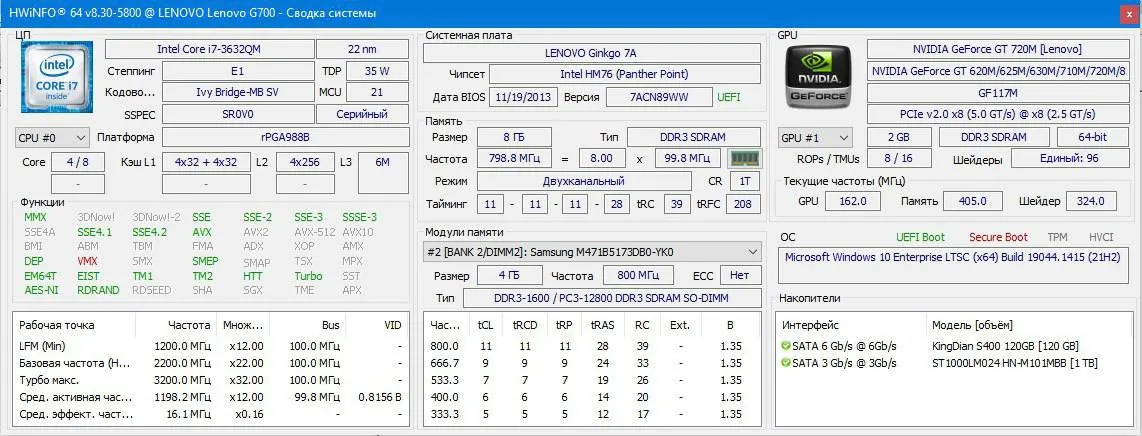Click the Intel Core i7-3632QM processor name field
The width and height of the screenshot is (1142, 436).
click(x=209, y=49)
